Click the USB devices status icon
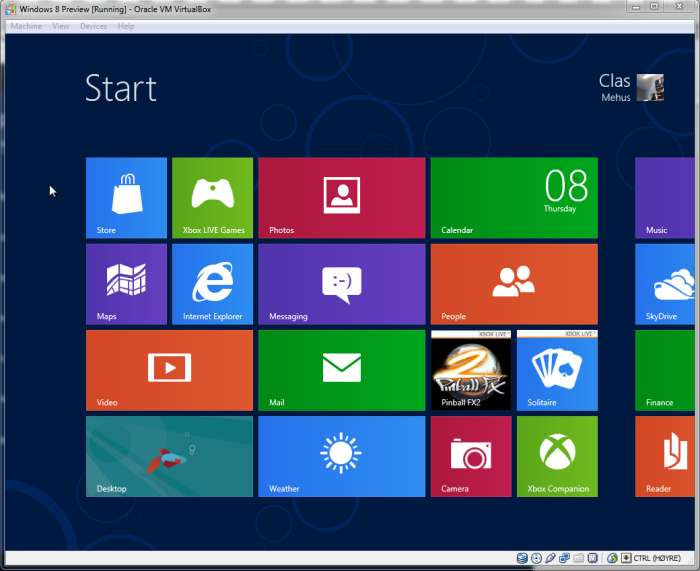Image resolution: width=700 pixels, height=571 pixels. click(550, 558)
